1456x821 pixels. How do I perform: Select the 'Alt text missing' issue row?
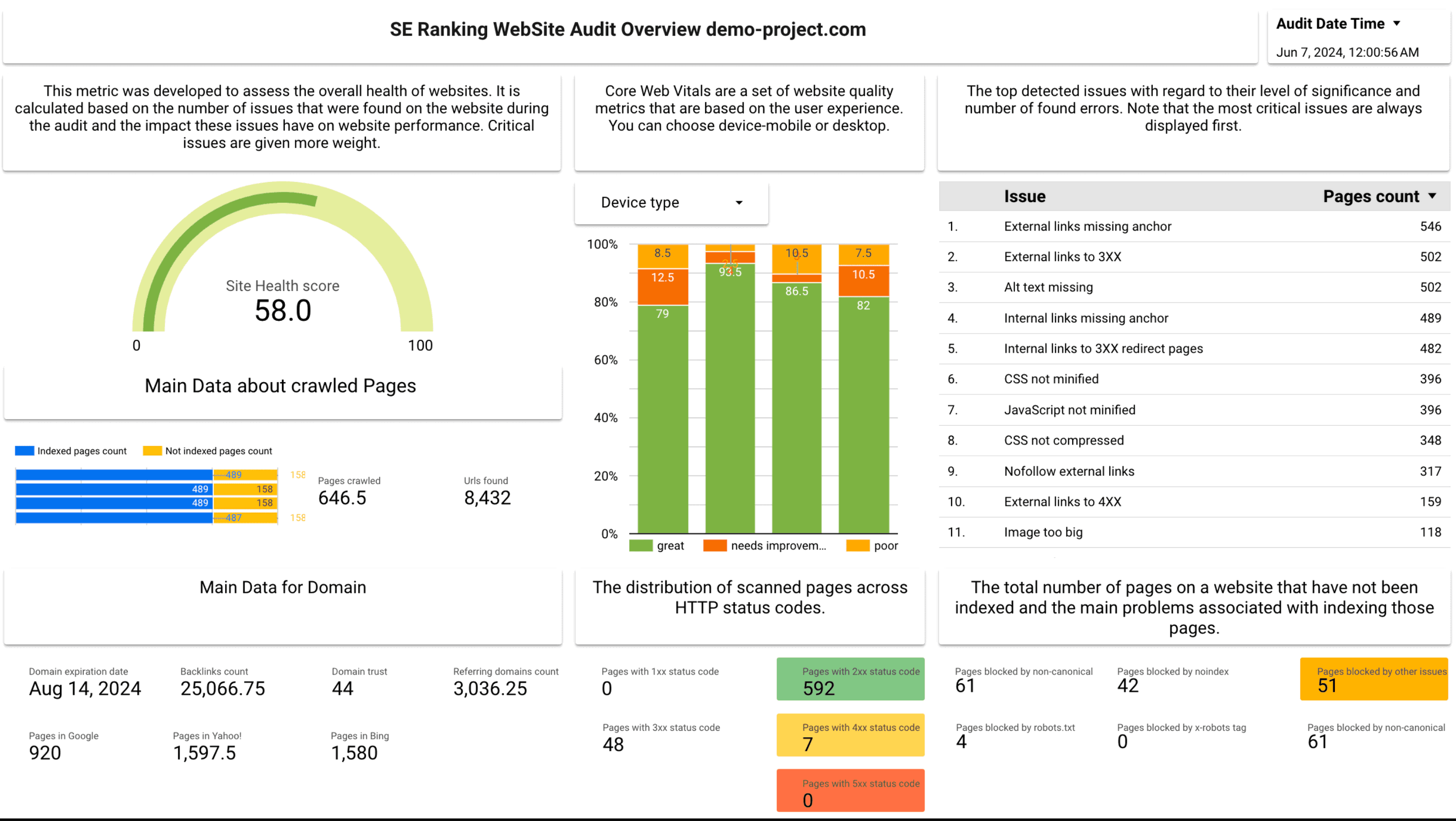coord(1048,287)
